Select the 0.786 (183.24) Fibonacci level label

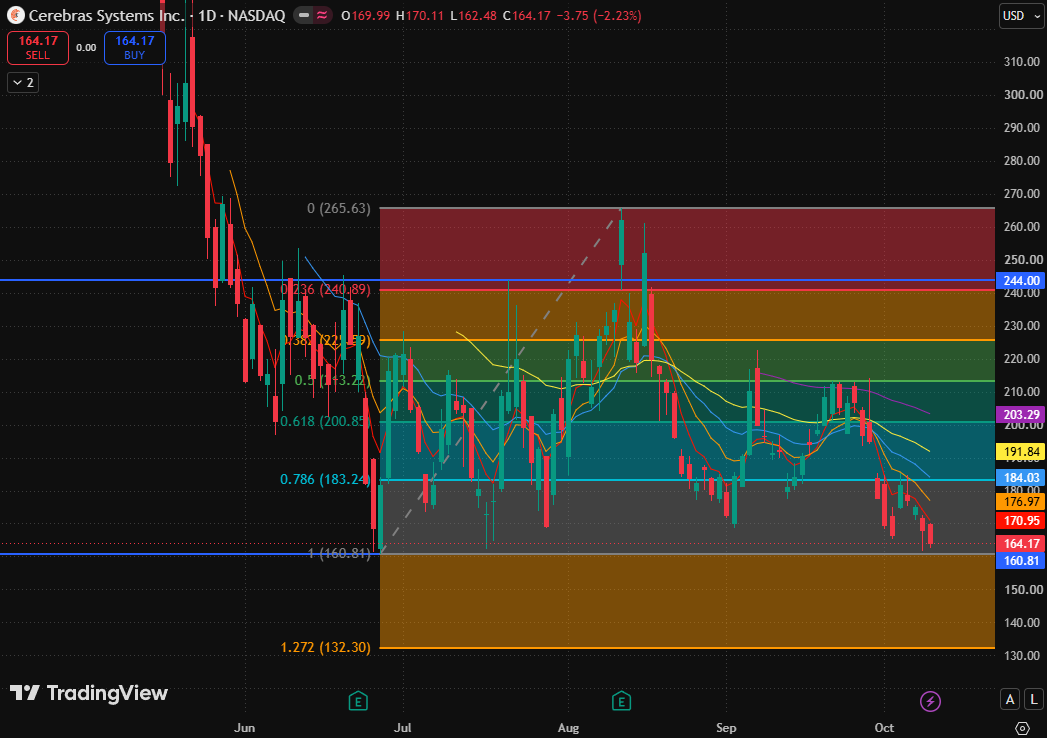325,480
